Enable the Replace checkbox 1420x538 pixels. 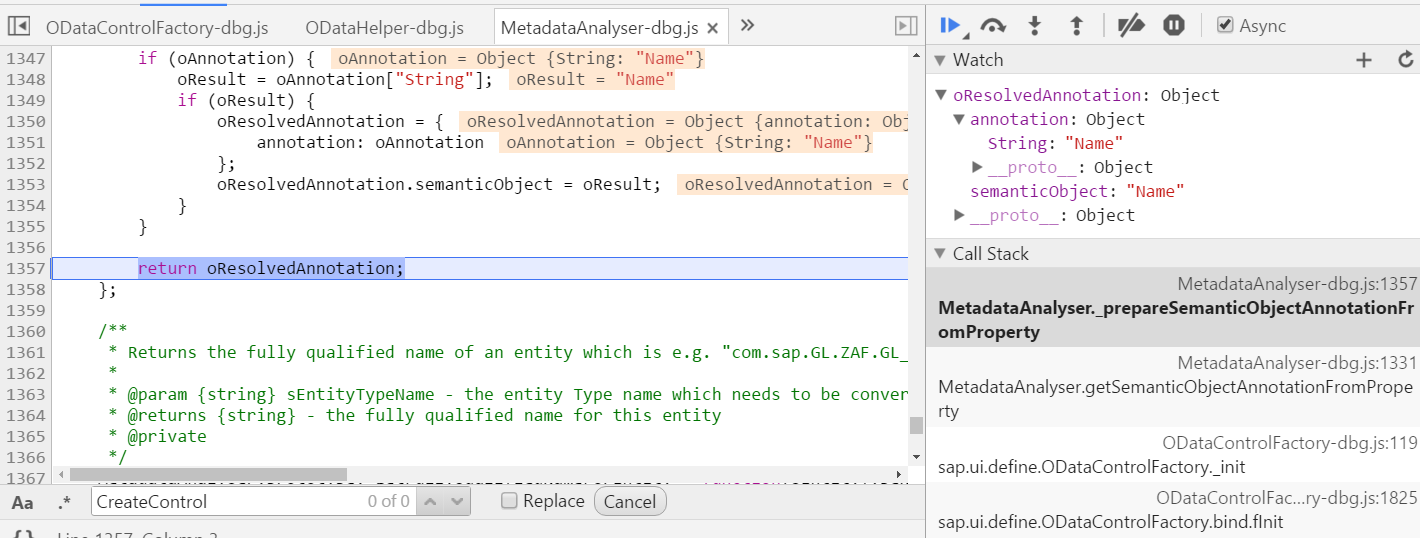tap(509, 501)
